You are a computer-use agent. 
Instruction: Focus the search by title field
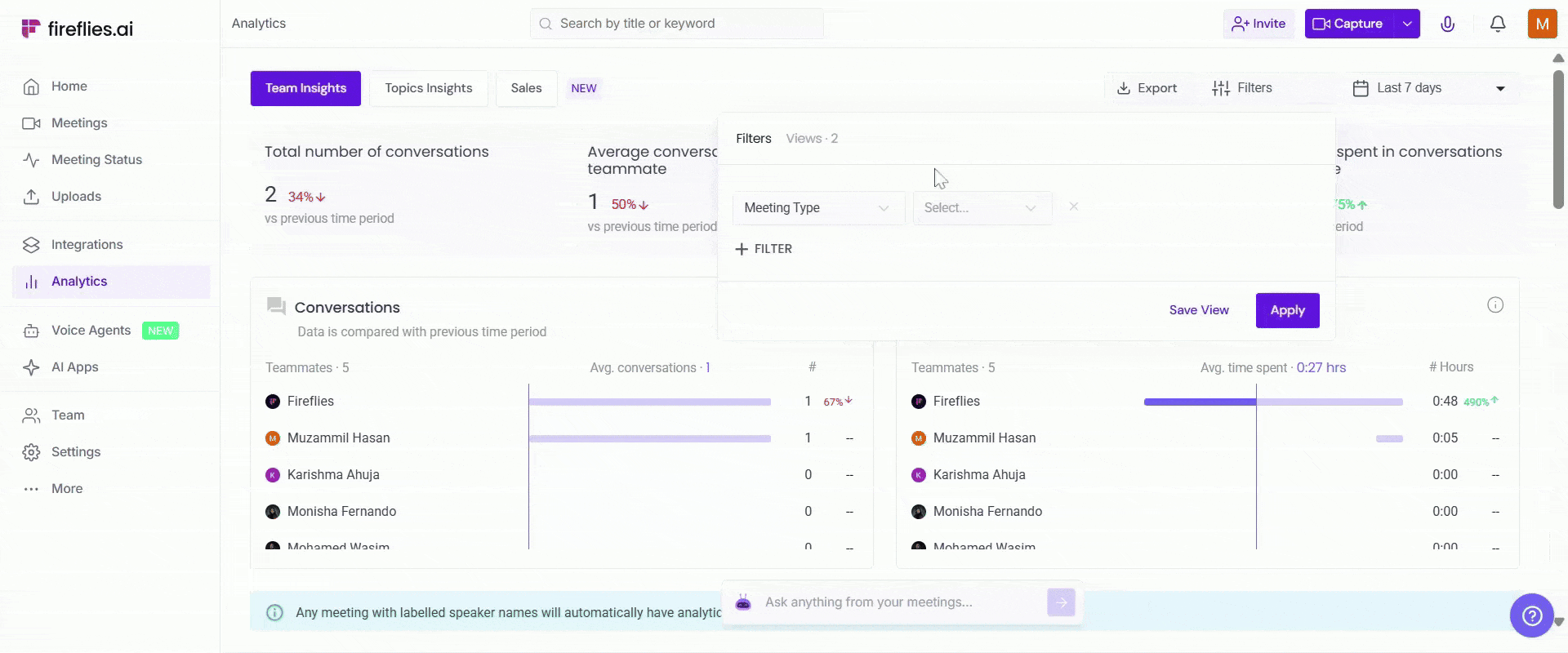click(x=678, y=24)
